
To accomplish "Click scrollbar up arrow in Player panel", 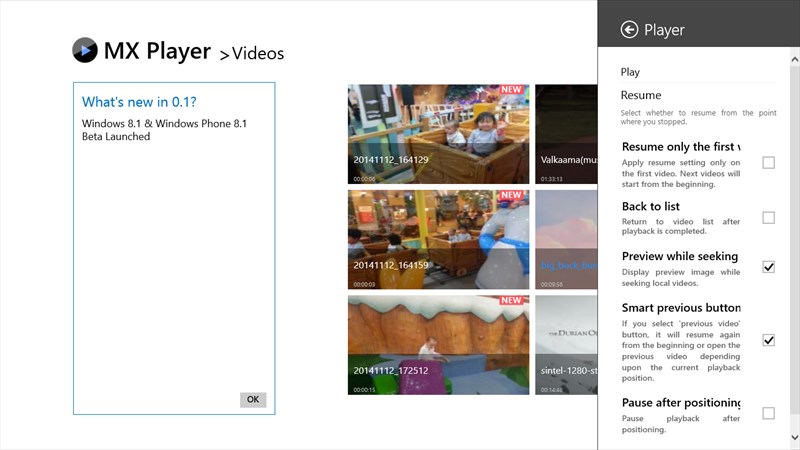I will click(x=794, y=60).
